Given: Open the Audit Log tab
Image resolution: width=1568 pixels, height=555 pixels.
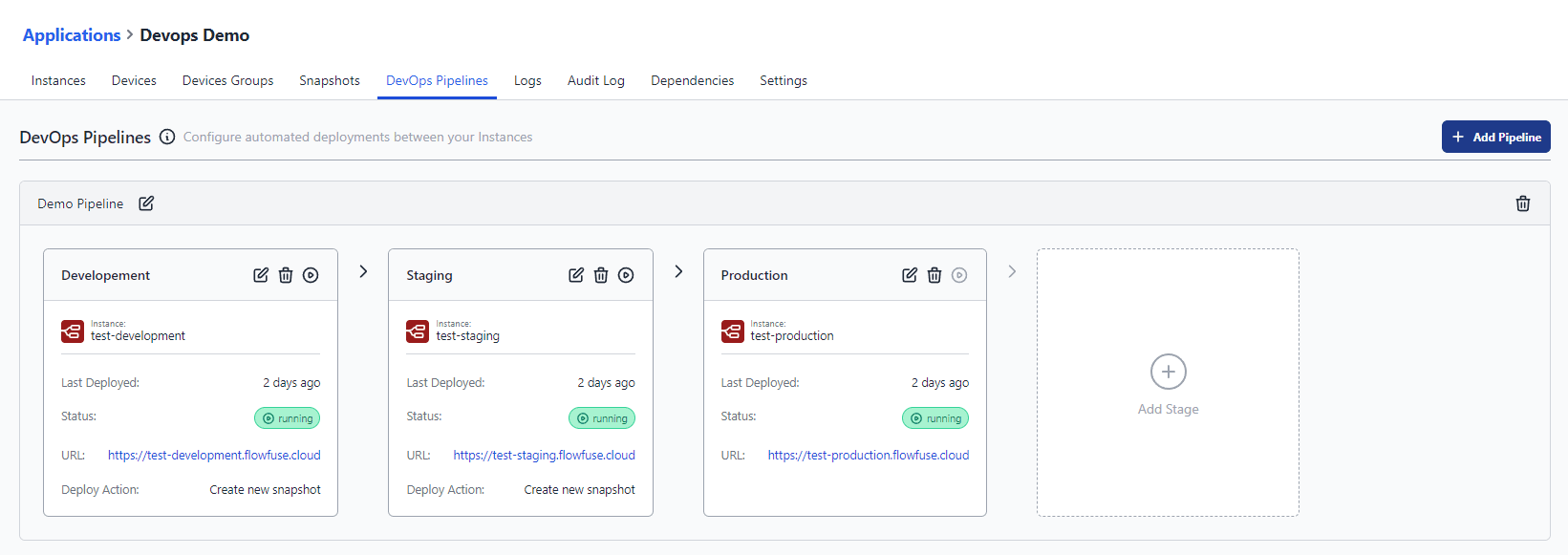Looking at the screenshot, I should point(595,81).
